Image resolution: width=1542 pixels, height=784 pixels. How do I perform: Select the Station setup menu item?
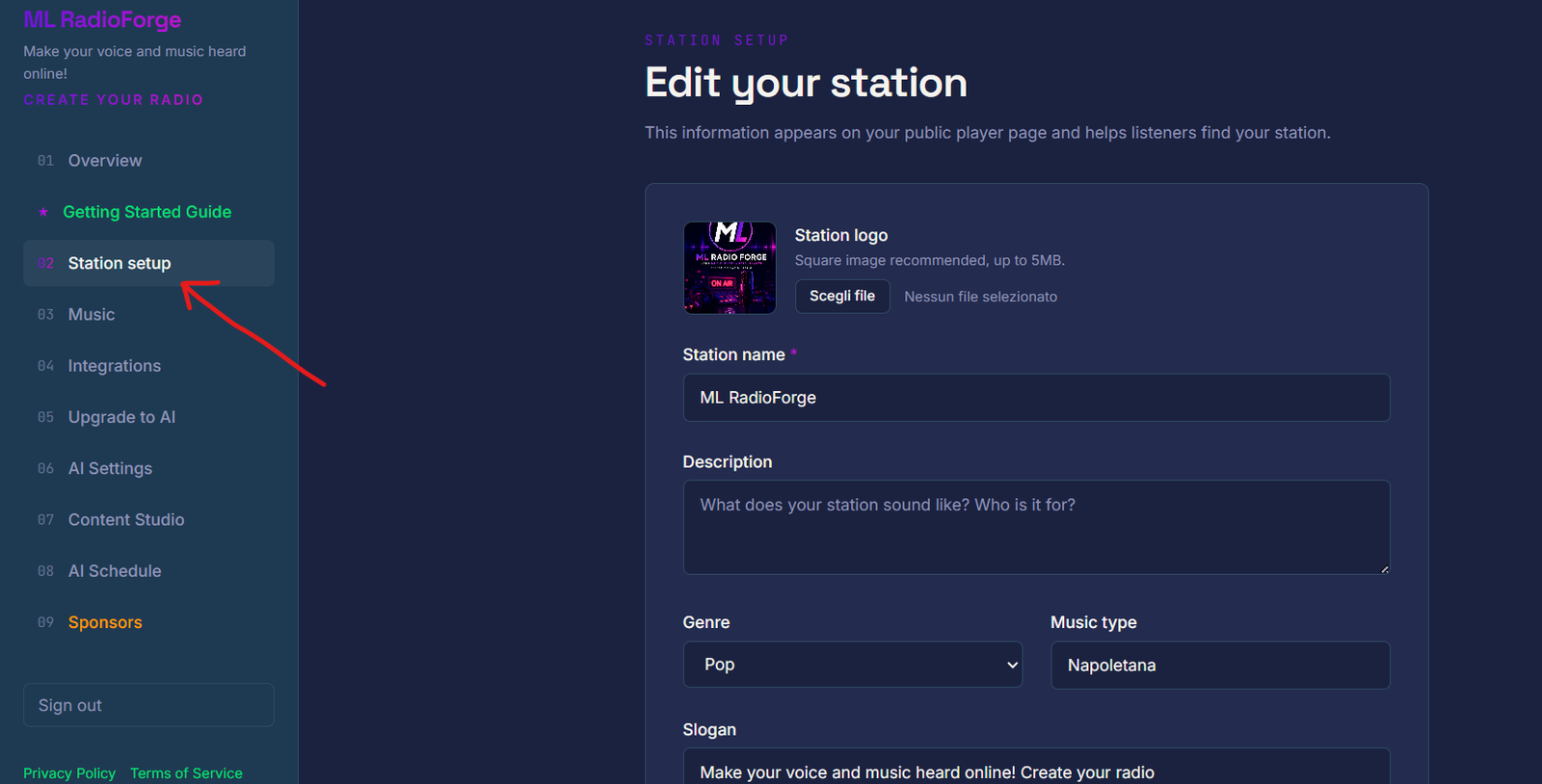click(x=148, y=263)
